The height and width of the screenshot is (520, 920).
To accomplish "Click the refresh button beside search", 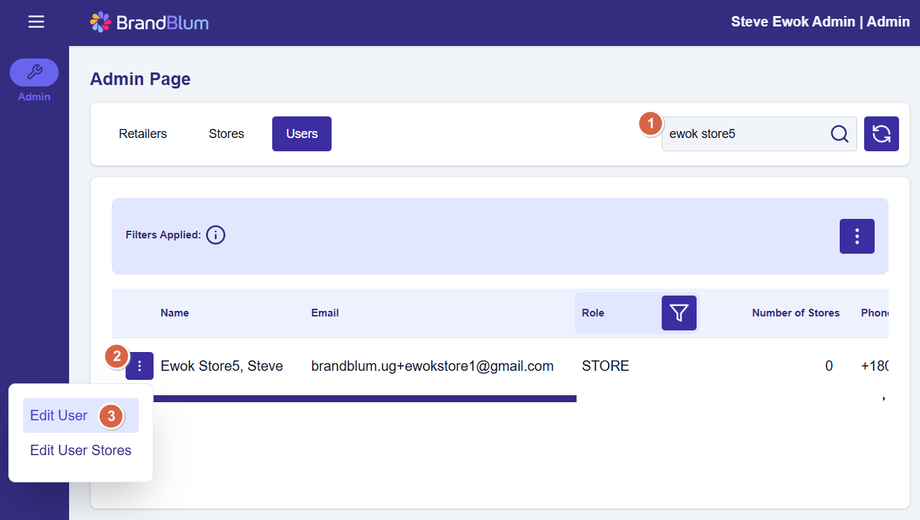I will click(881, 134).
